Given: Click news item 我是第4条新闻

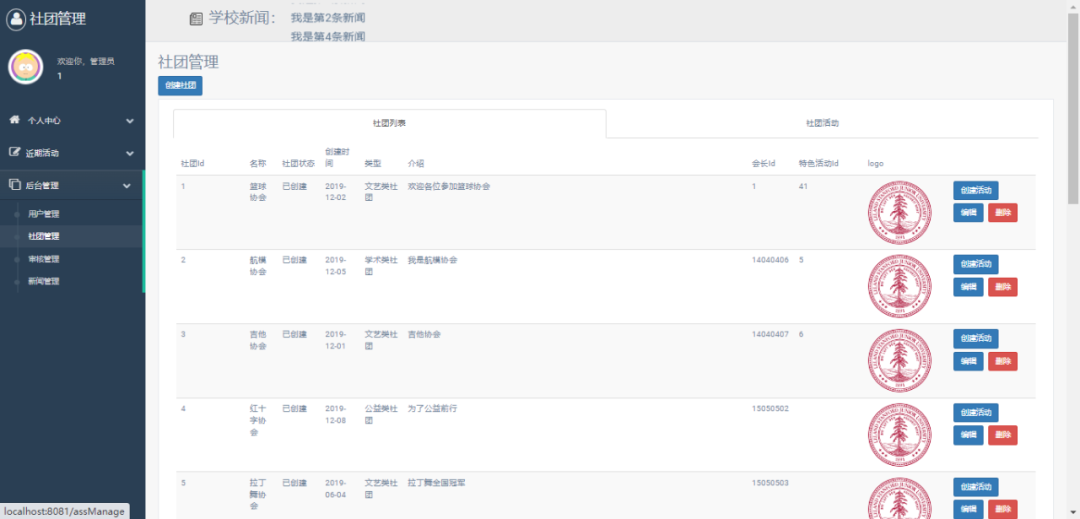Looking at the screenshot, I should pos(328,36).
